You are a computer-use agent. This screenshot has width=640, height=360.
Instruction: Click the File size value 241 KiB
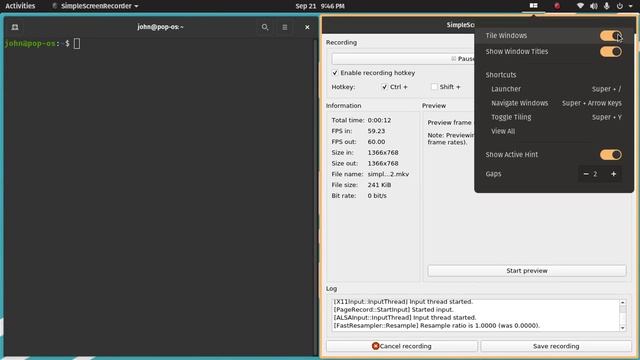(379, 185)
